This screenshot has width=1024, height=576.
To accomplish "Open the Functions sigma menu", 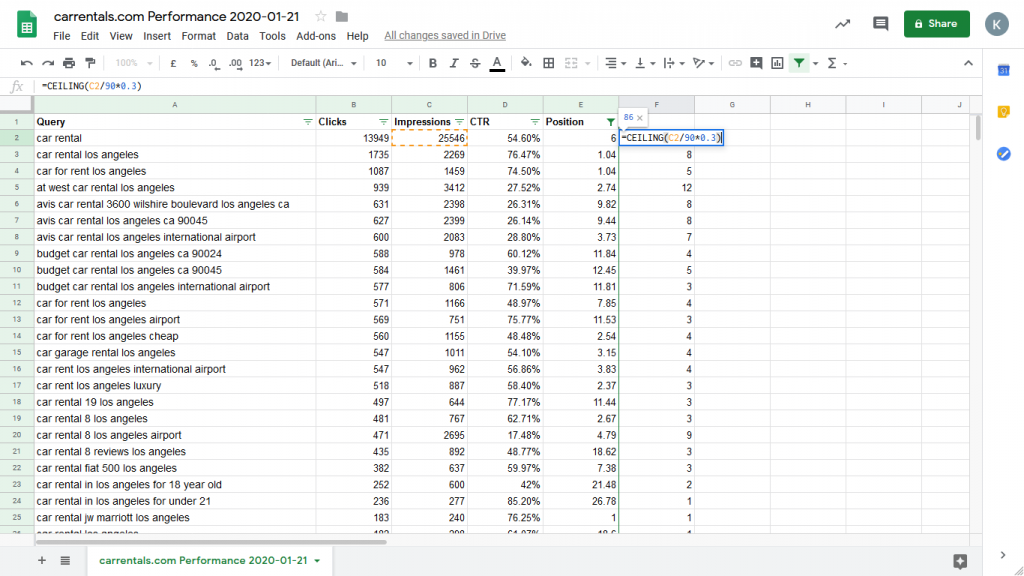I will click(x=837, y=63).
